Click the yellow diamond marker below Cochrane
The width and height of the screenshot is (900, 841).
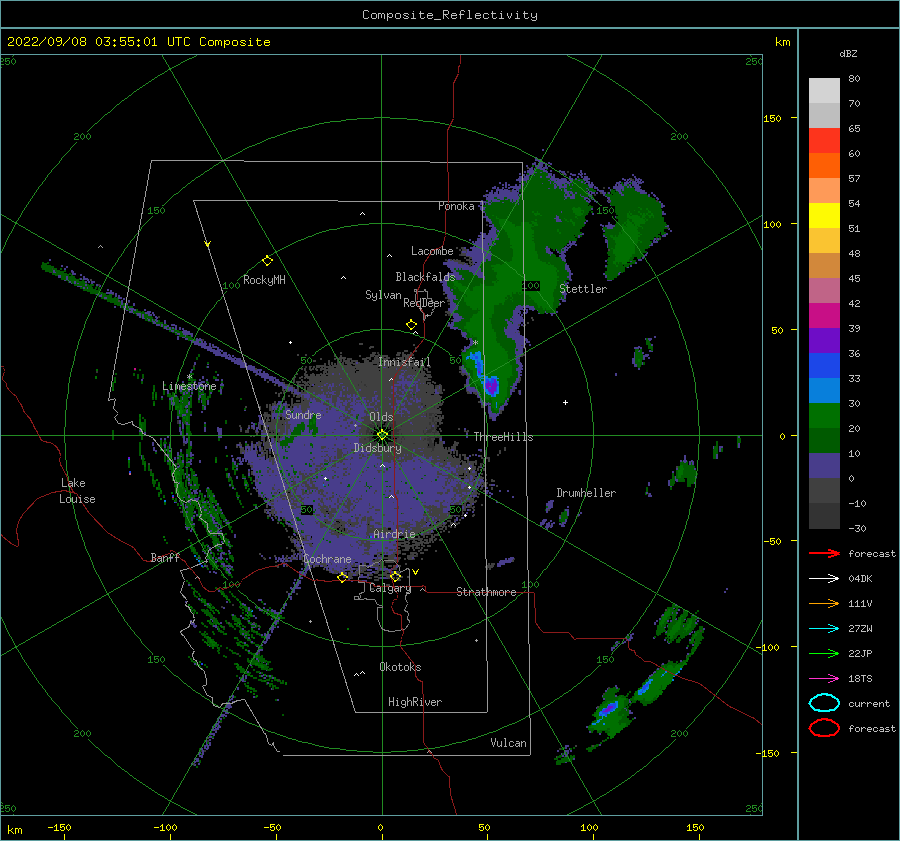coord(343,577)
